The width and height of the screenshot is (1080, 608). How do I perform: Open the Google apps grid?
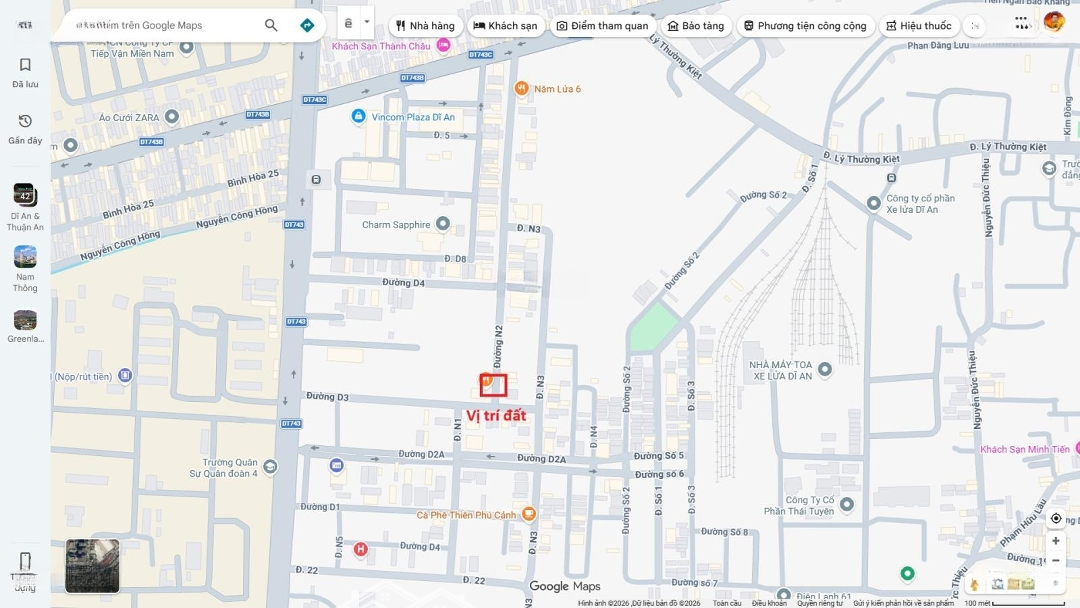[x=1021, y=21]
